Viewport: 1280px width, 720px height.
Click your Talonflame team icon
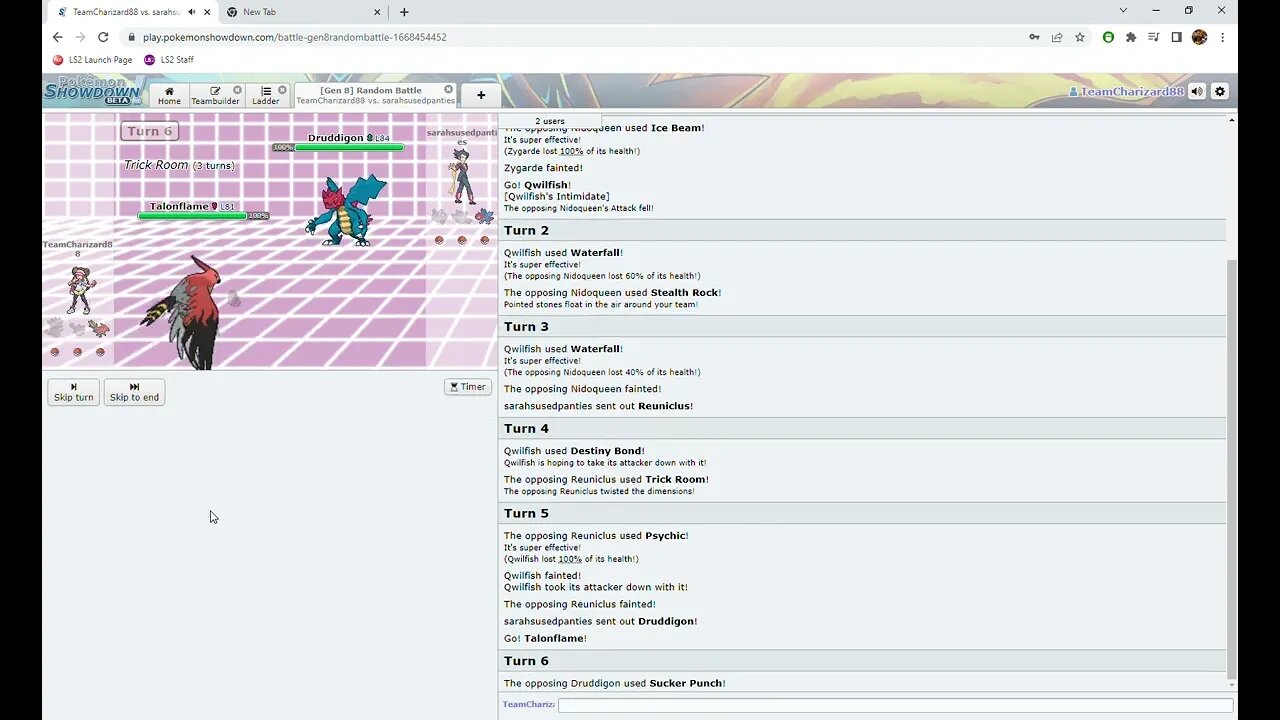[x=99, y=328]
